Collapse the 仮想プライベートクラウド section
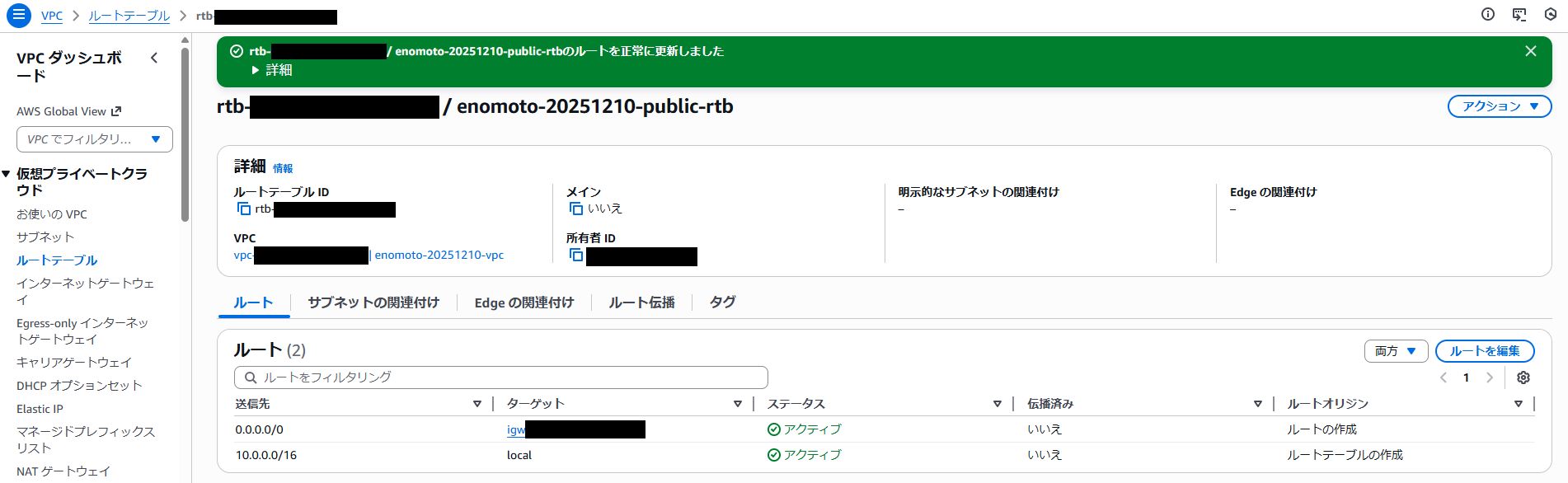Viewport: 1568px width, 483px height. [7, 174]
